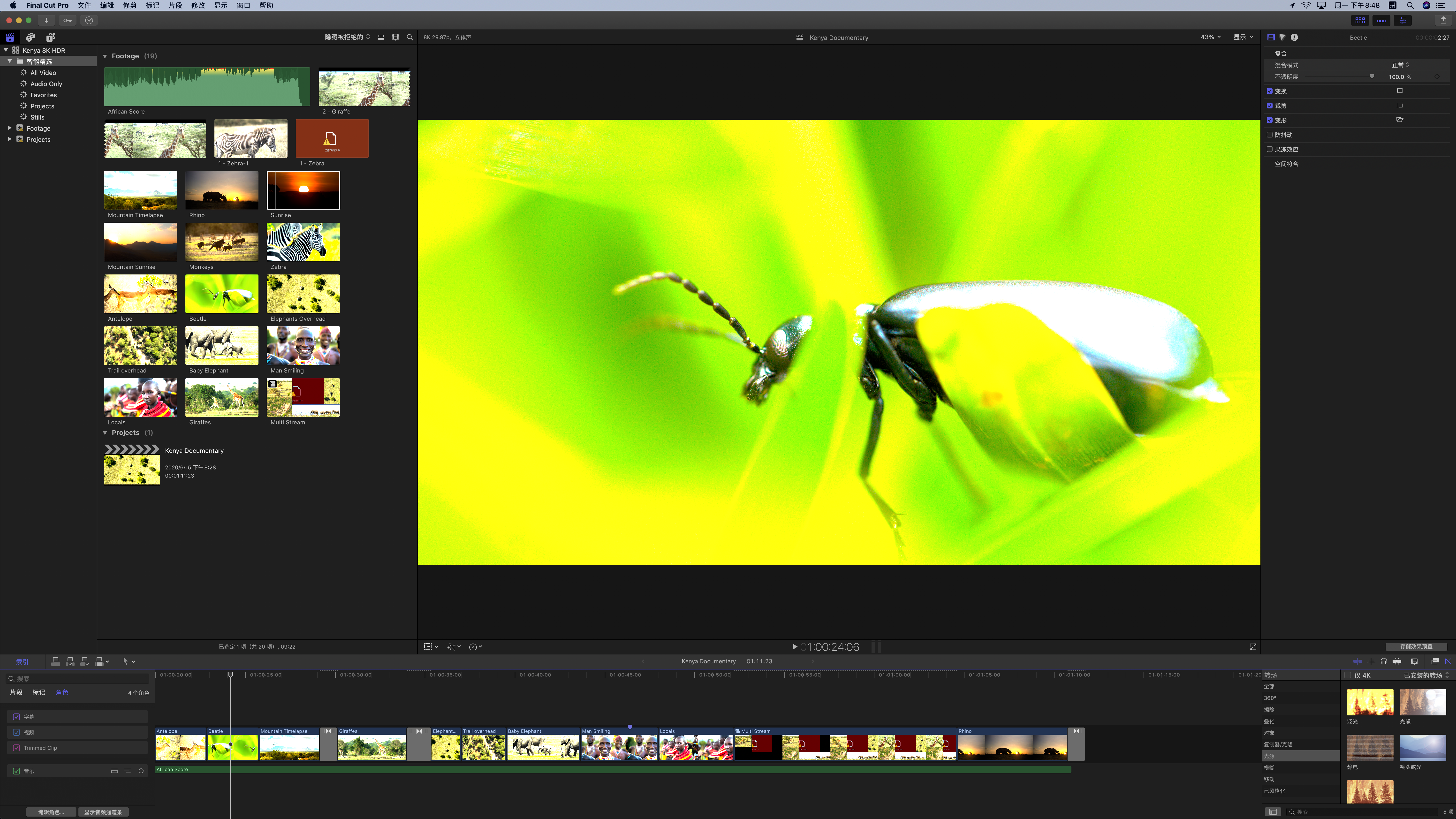Uncheck the 变换 transform checkbox
1456x819 pixels.
pyautogui.click(x=1269, y=91)
